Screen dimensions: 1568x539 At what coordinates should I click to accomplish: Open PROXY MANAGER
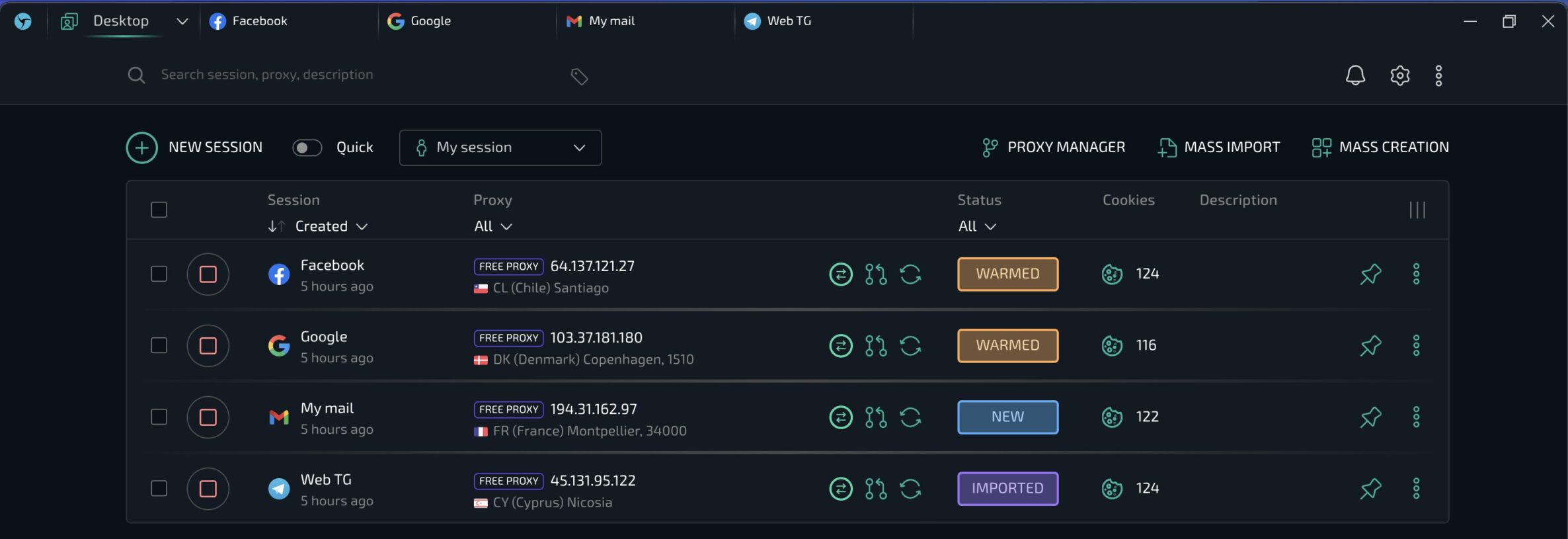click(1053, 147)
